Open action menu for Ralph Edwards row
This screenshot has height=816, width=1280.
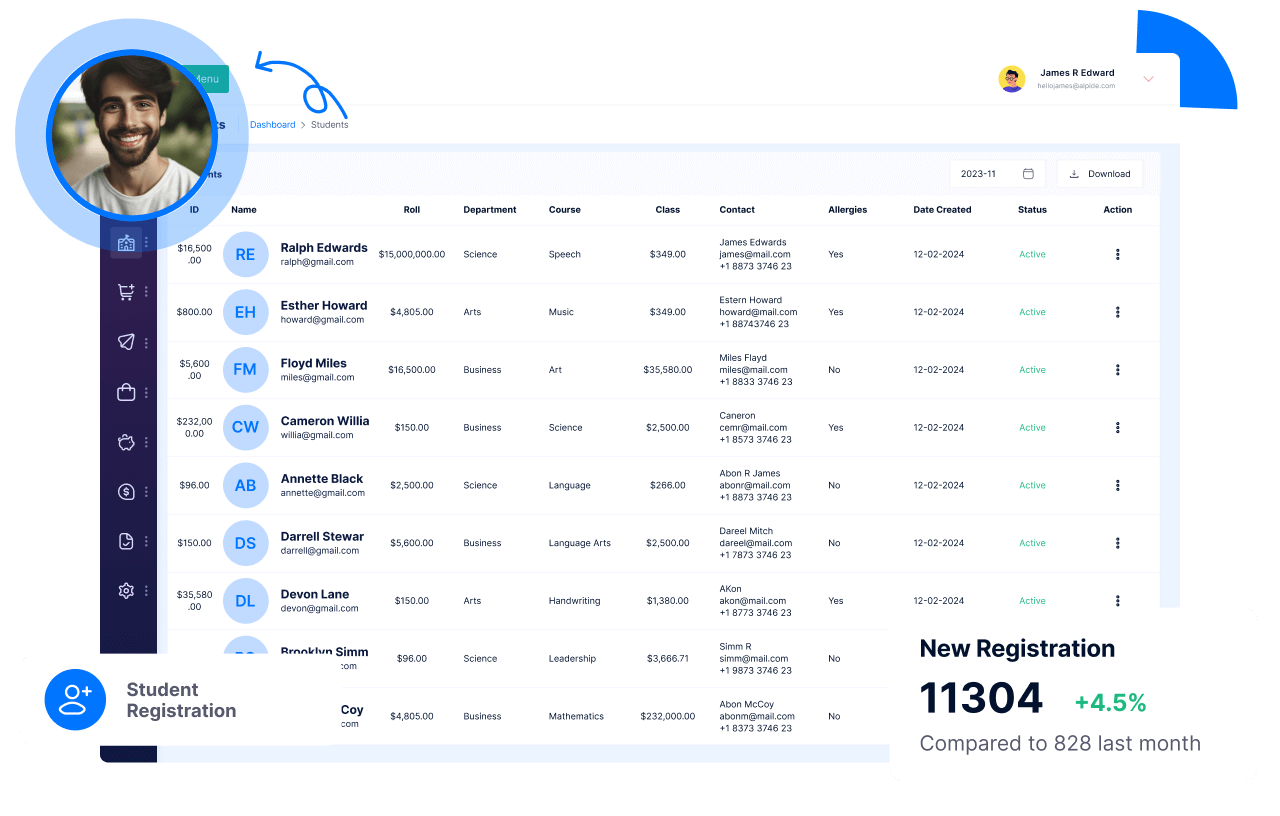[1117, 254]
